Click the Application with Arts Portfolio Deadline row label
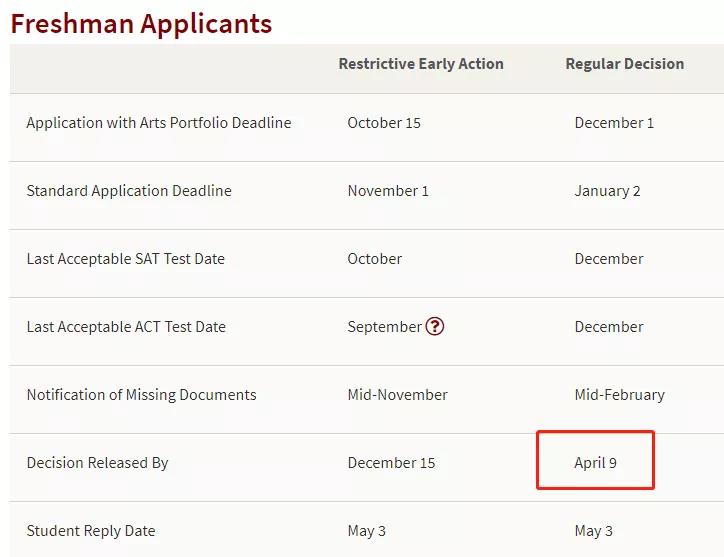This screenshot has width=724, height=557. click(x=159, y=123)
